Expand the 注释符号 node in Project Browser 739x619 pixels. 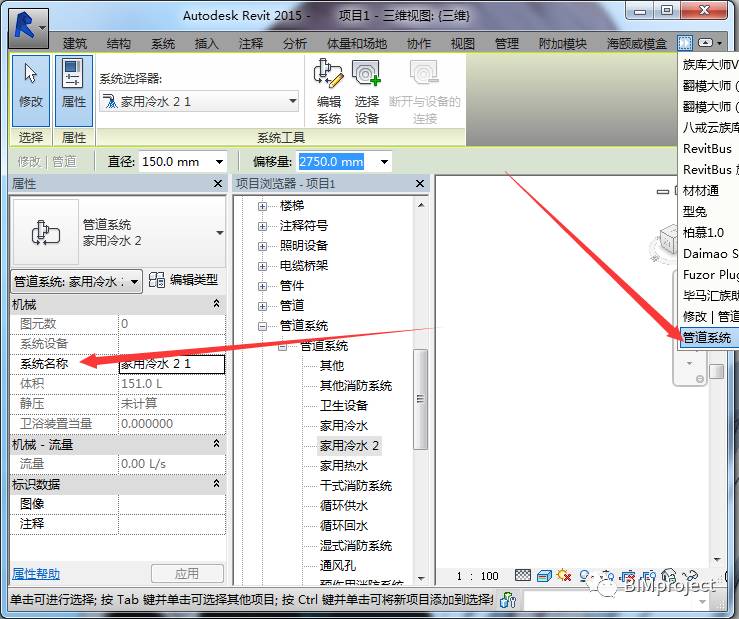tap(263, 226)
